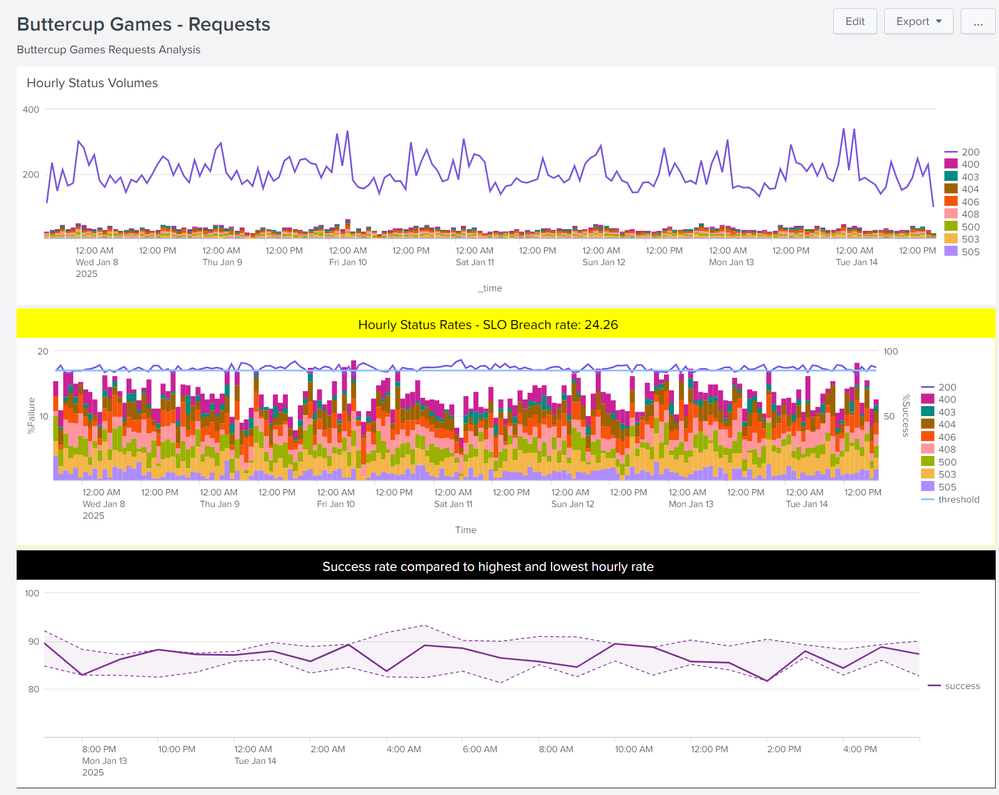Screen dimensions: 999x795
Task: Toggle the threshold entry in the rates legend
Action: pos(946,499)
